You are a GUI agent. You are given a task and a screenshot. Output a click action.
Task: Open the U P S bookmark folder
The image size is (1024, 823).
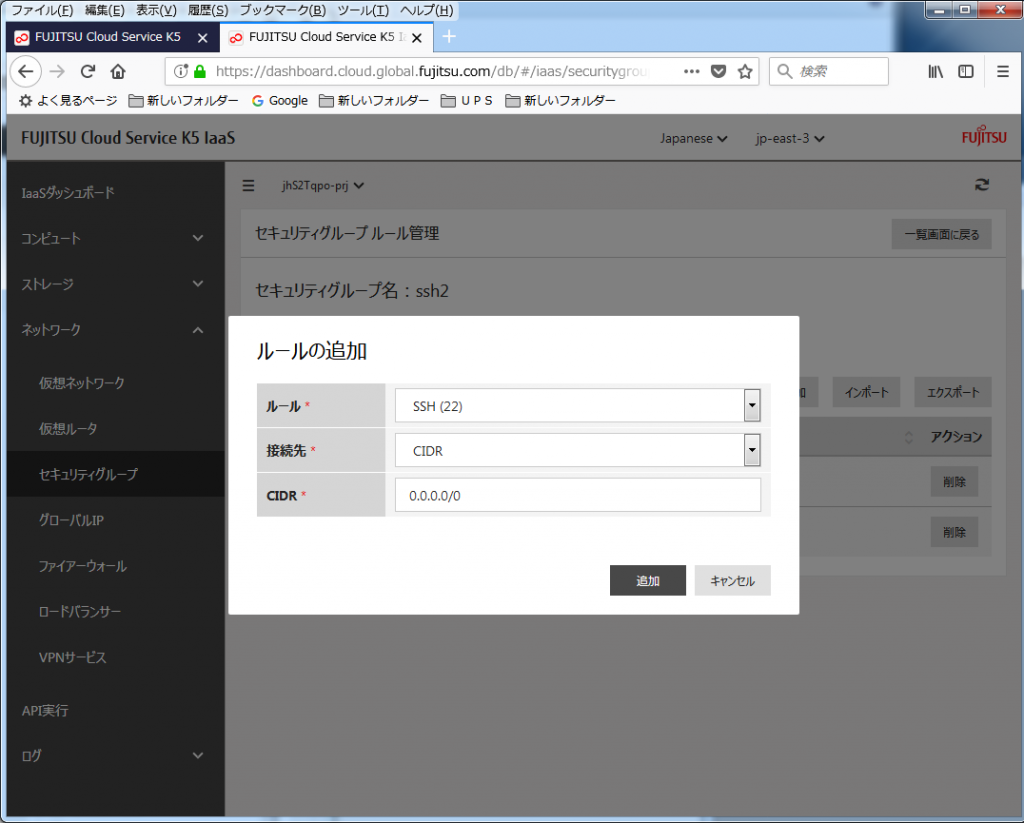point(467,101)
